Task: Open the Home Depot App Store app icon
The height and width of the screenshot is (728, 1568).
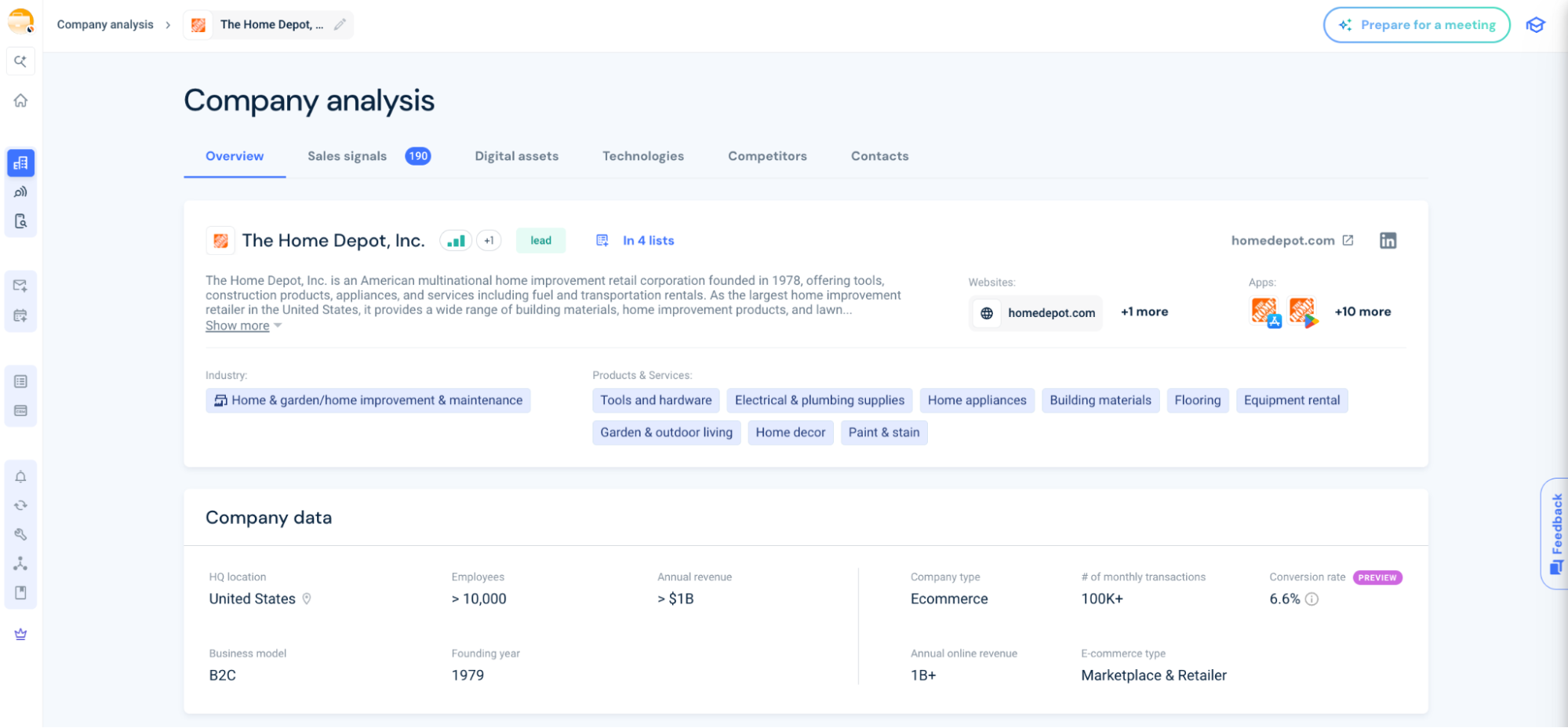Action: pyautogui.click(x=1265, y=312)
